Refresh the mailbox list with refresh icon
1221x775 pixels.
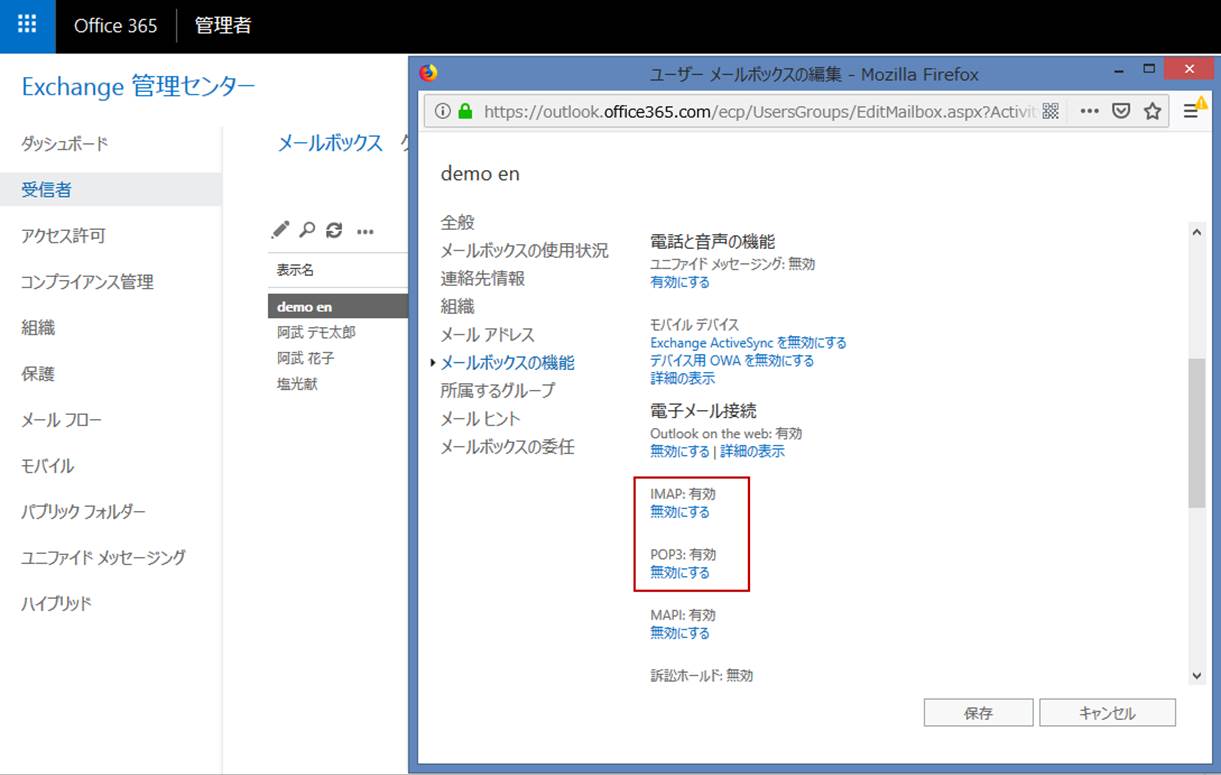334,230
